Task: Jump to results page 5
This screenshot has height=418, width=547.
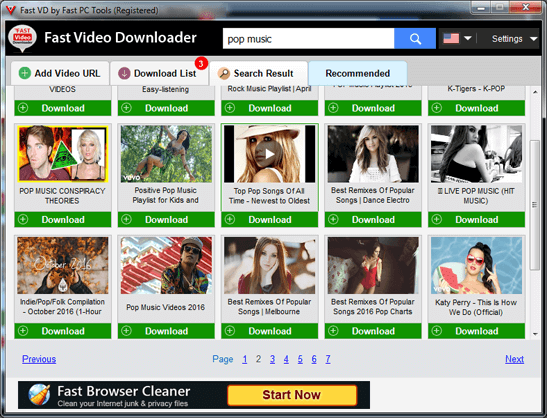Action: [x=300, y=359]
